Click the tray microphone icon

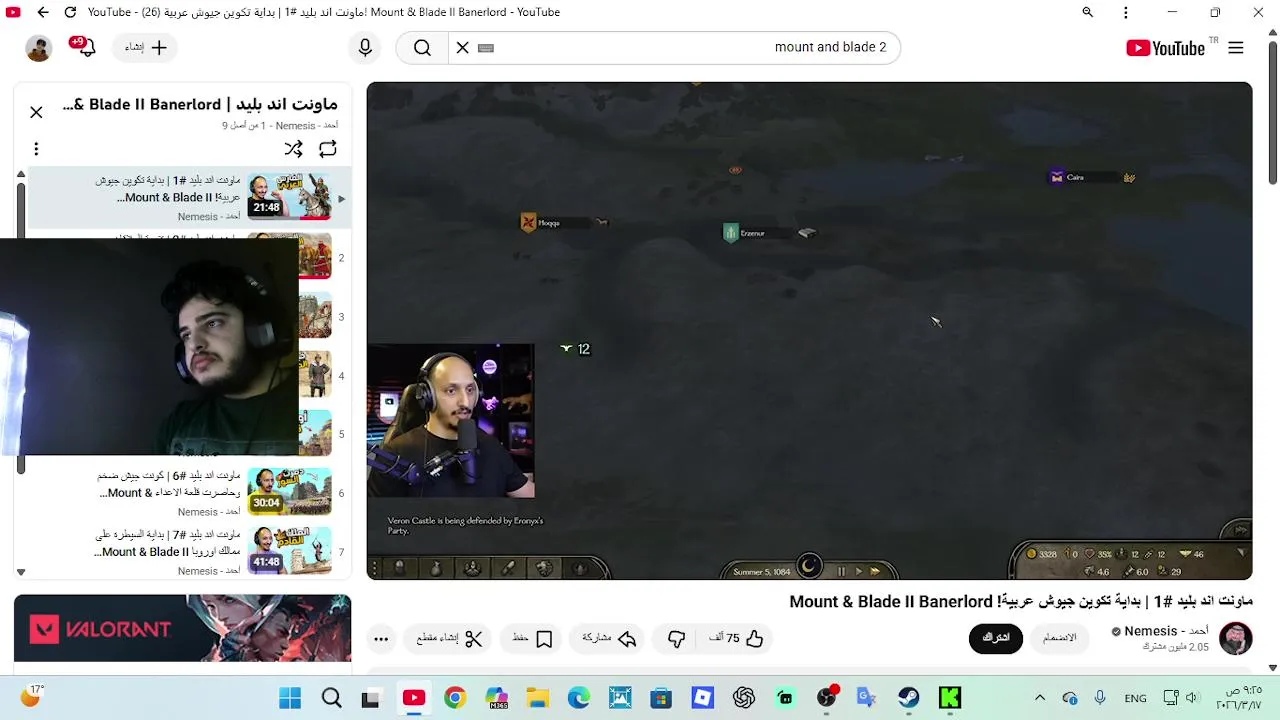pyautogui.click(x=1100, y=698)
